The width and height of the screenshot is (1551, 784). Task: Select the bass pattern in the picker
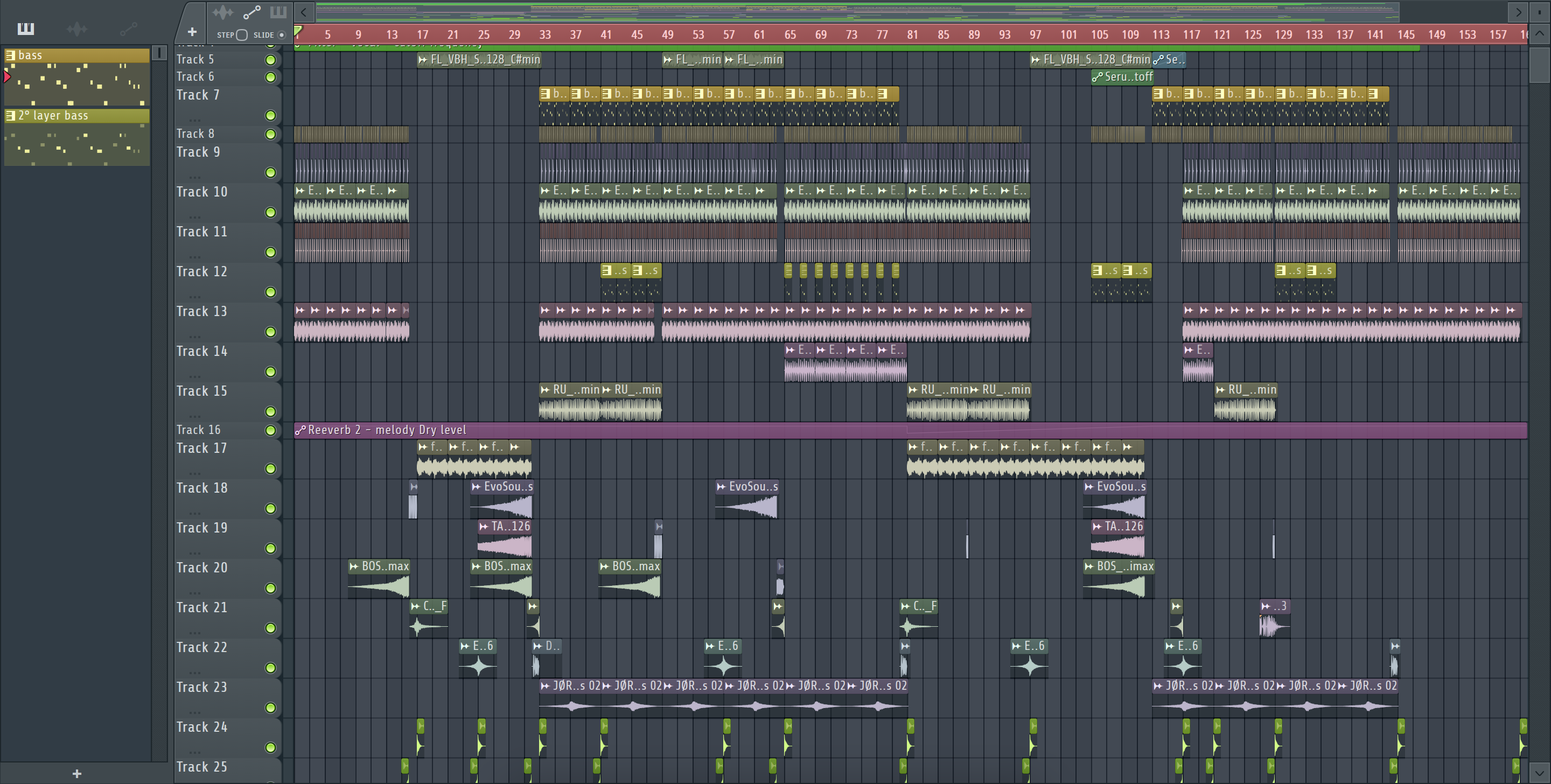pos(77,76)
